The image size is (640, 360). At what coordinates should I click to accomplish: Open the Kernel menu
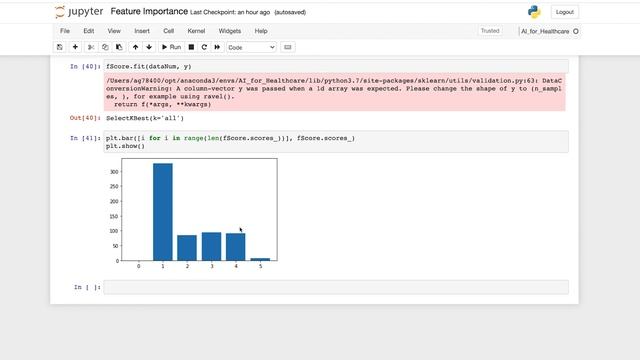point(196,31)
